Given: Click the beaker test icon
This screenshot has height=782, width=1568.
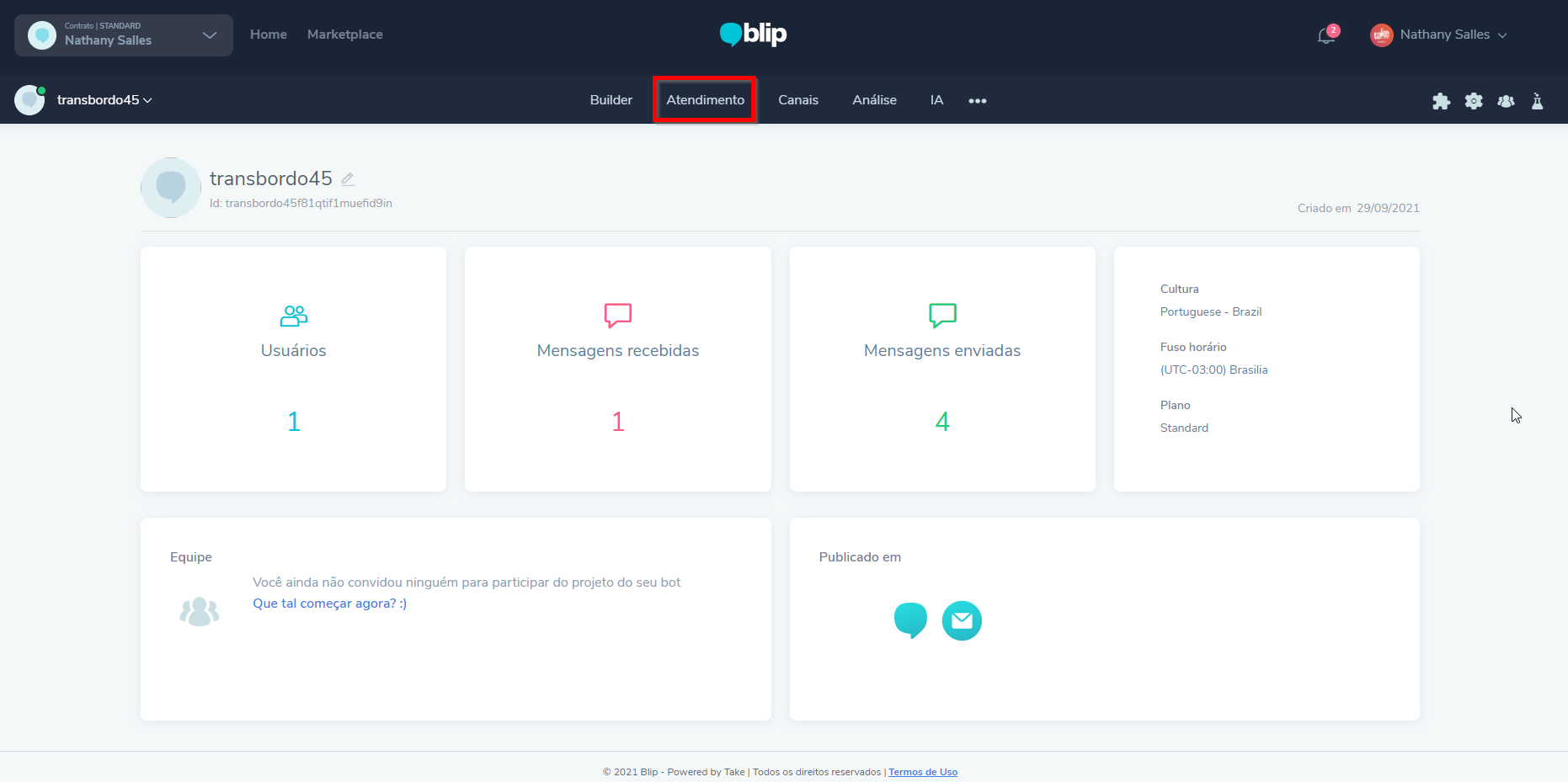Looking at the screenshot, I should coord(1537,101).
